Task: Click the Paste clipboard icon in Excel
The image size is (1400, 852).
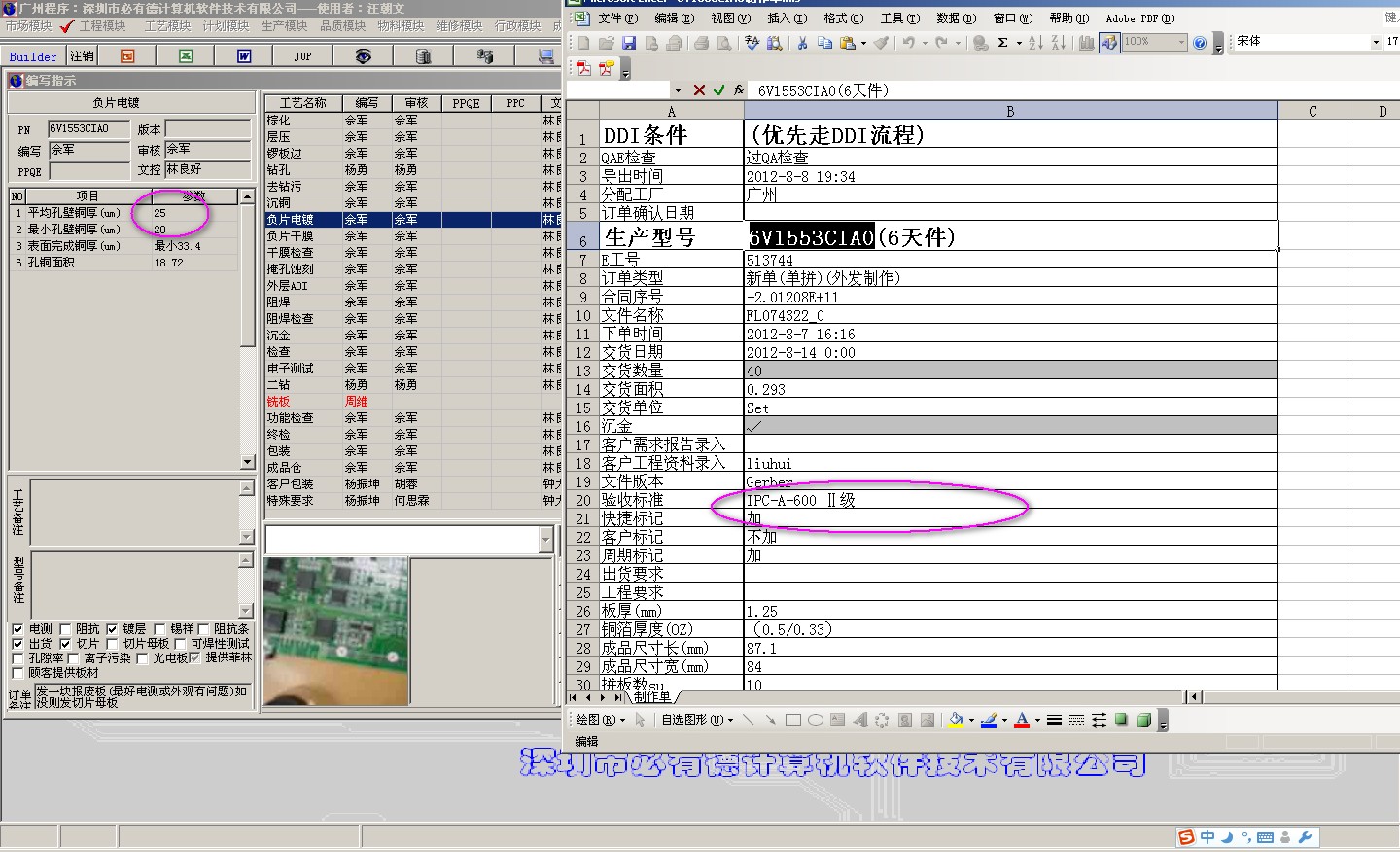Action: click(848, 43)
